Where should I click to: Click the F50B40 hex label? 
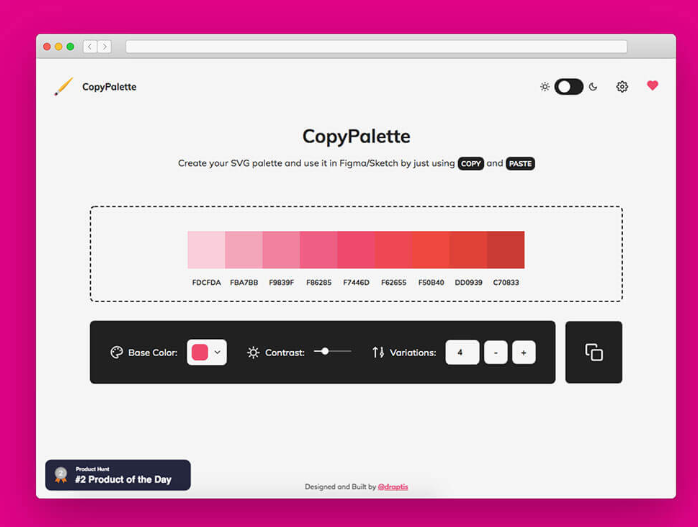(431, 282)
